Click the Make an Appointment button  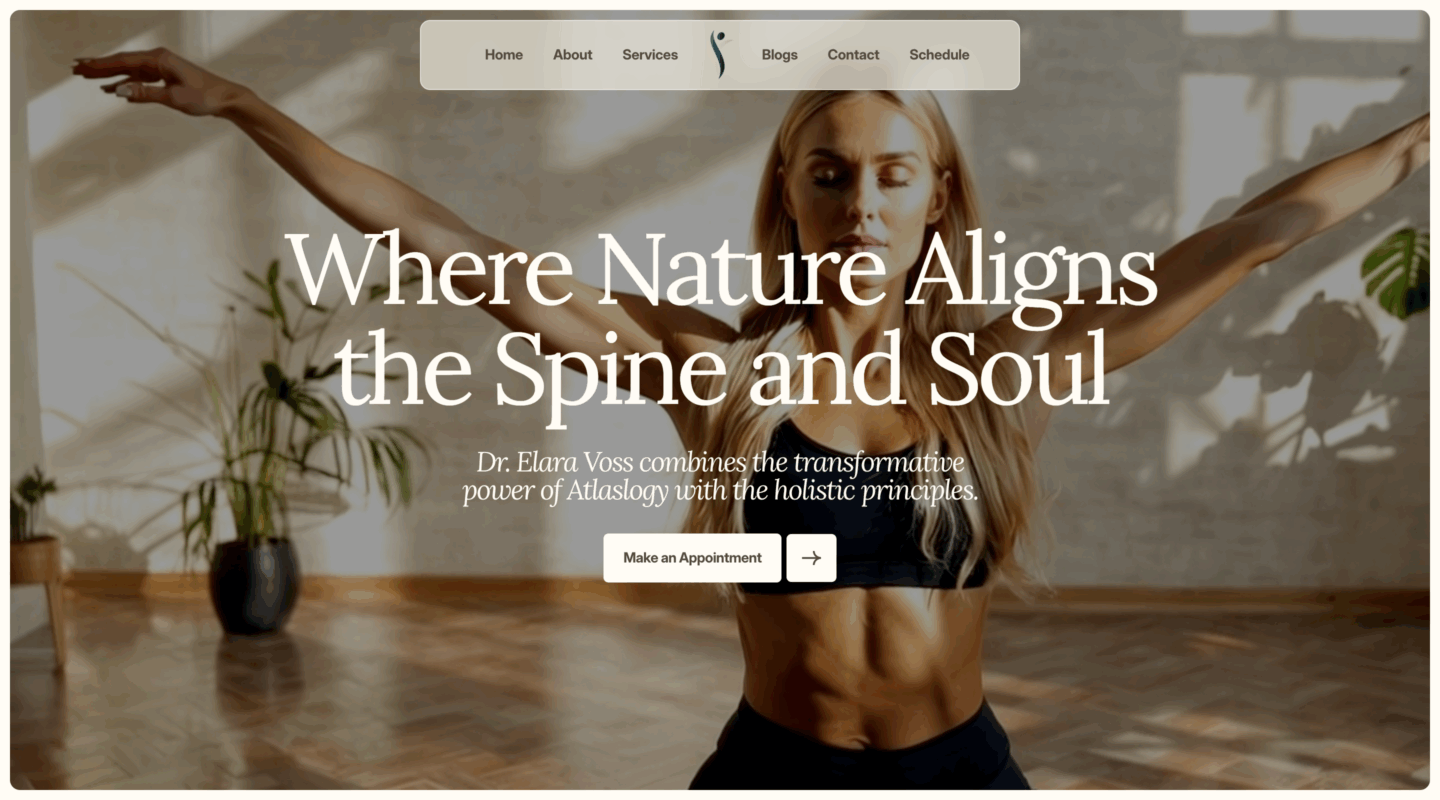(x=692, y=558)
